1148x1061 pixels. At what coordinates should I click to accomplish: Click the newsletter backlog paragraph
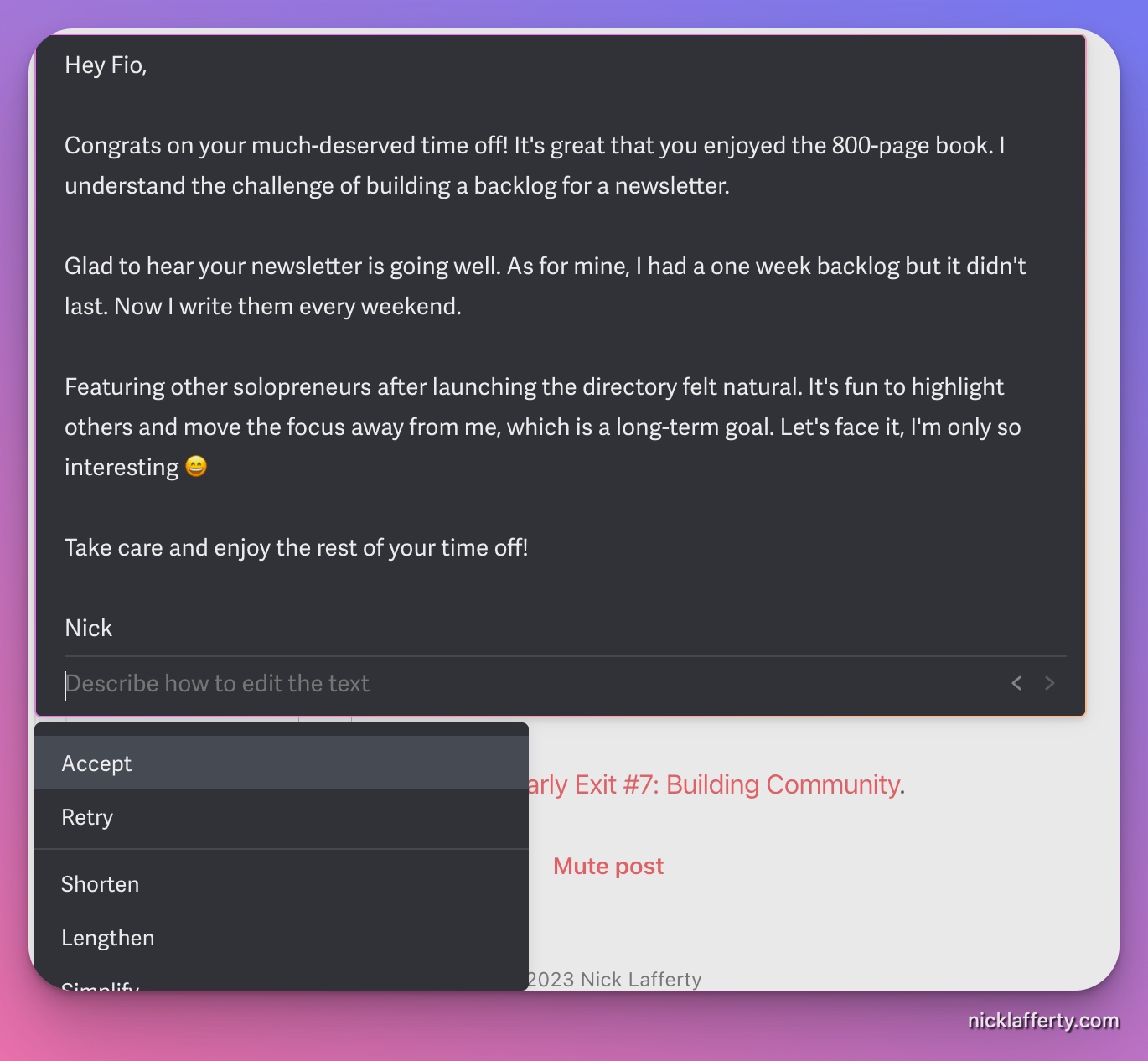(545, 286)
